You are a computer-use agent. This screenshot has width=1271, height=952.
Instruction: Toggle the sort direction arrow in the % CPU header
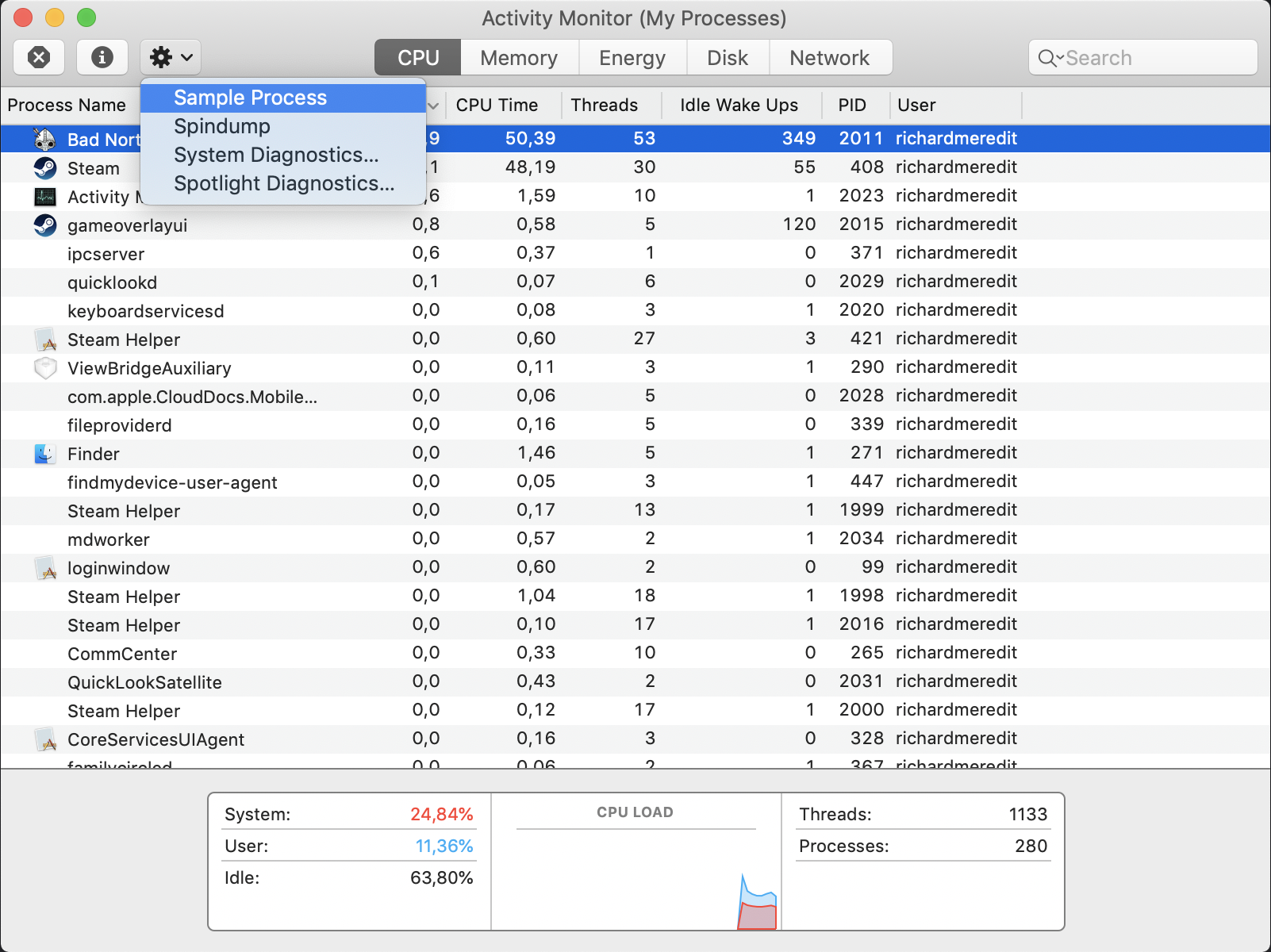(x=433, y=106)
